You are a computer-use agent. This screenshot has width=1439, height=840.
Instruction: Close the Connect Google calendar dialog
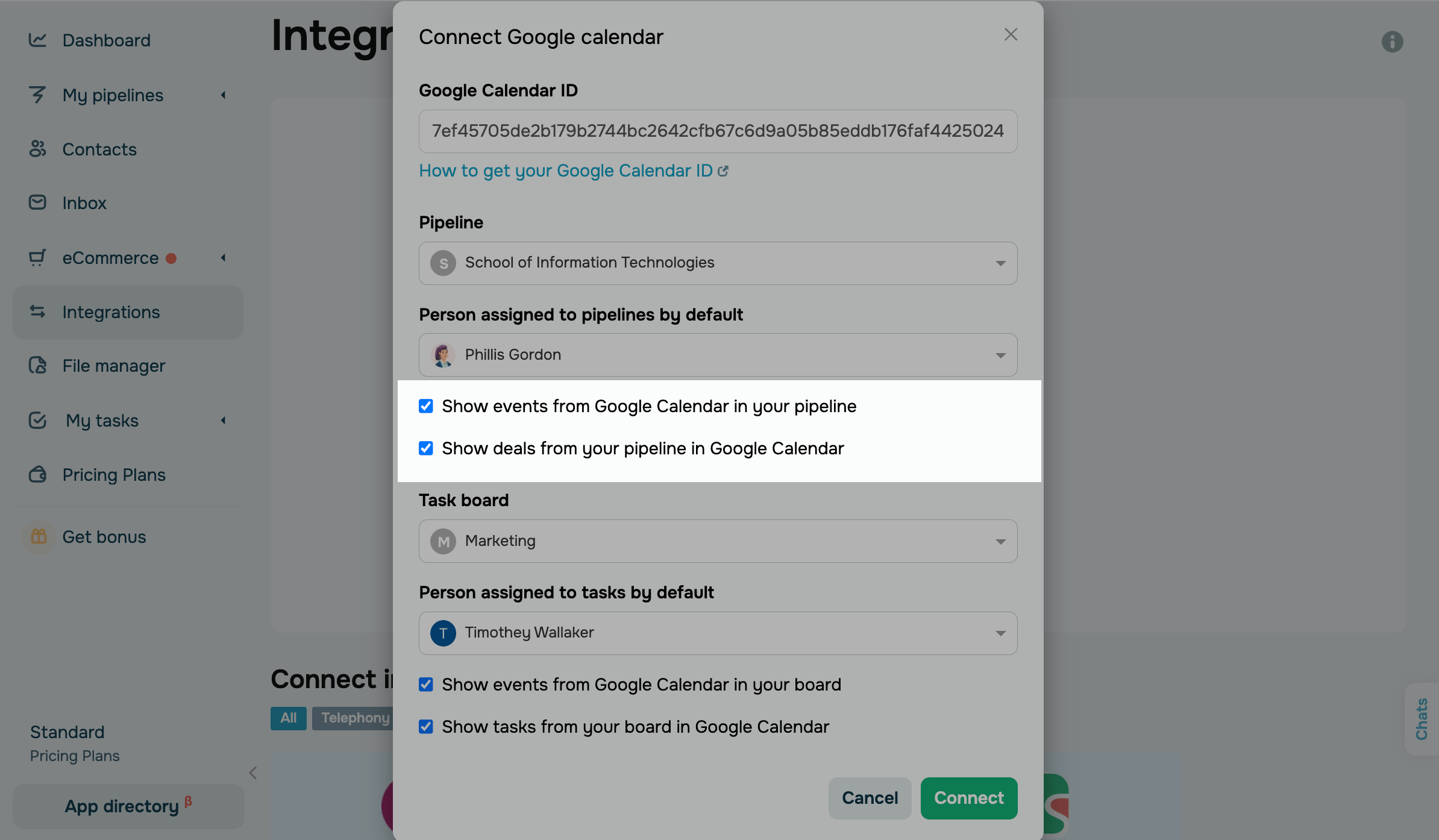(x=1011, y=35)
